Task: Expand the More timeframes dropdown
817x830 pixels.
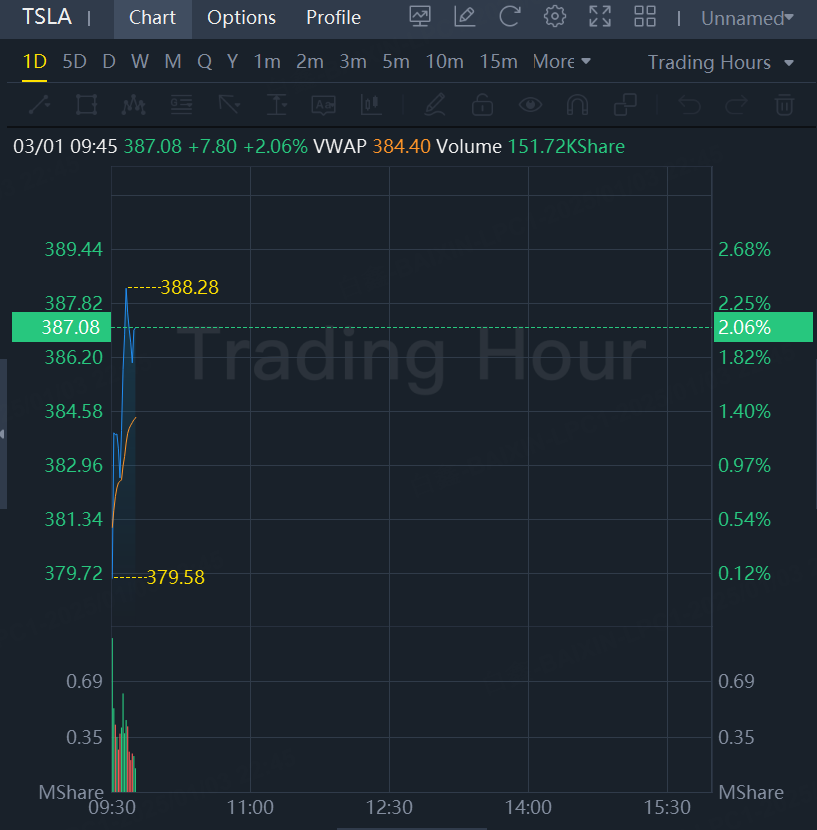Action: pyautogui.click(x=561, y=62)
